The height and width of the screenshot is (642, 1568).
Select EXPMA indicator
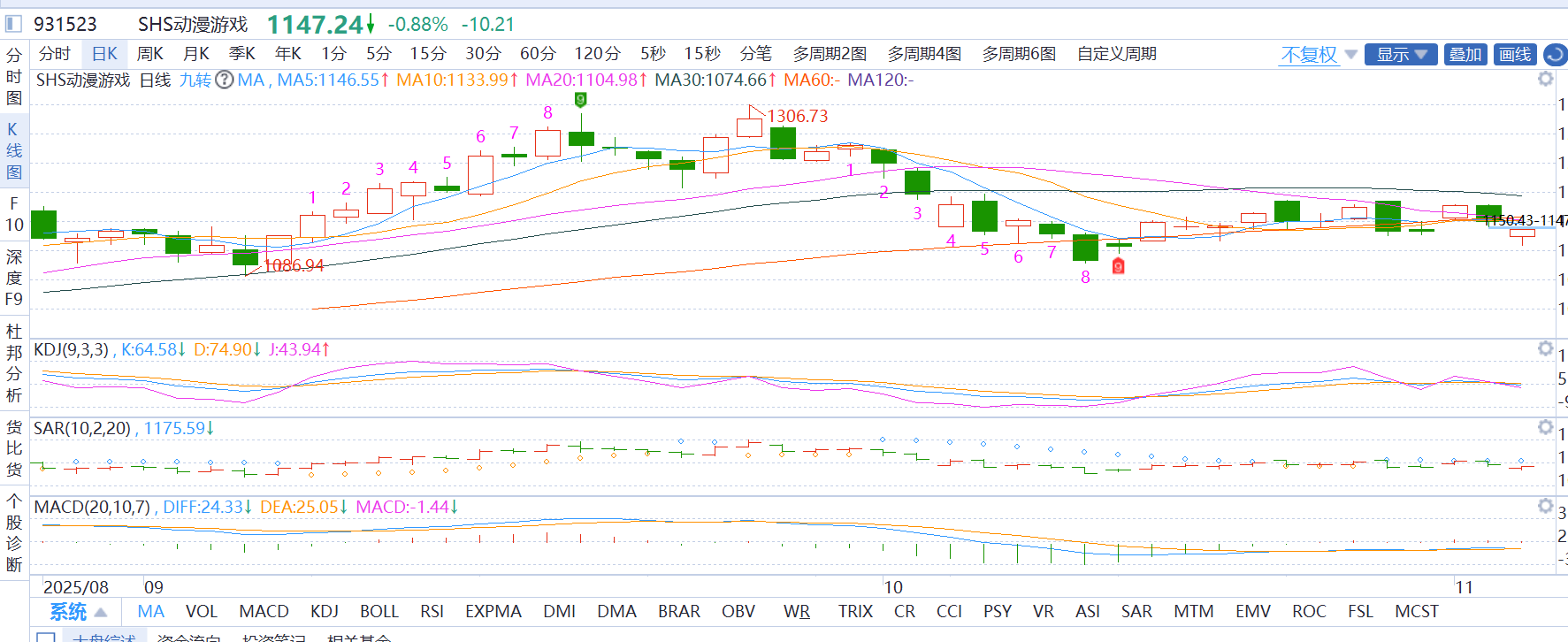tap(493, 611)
